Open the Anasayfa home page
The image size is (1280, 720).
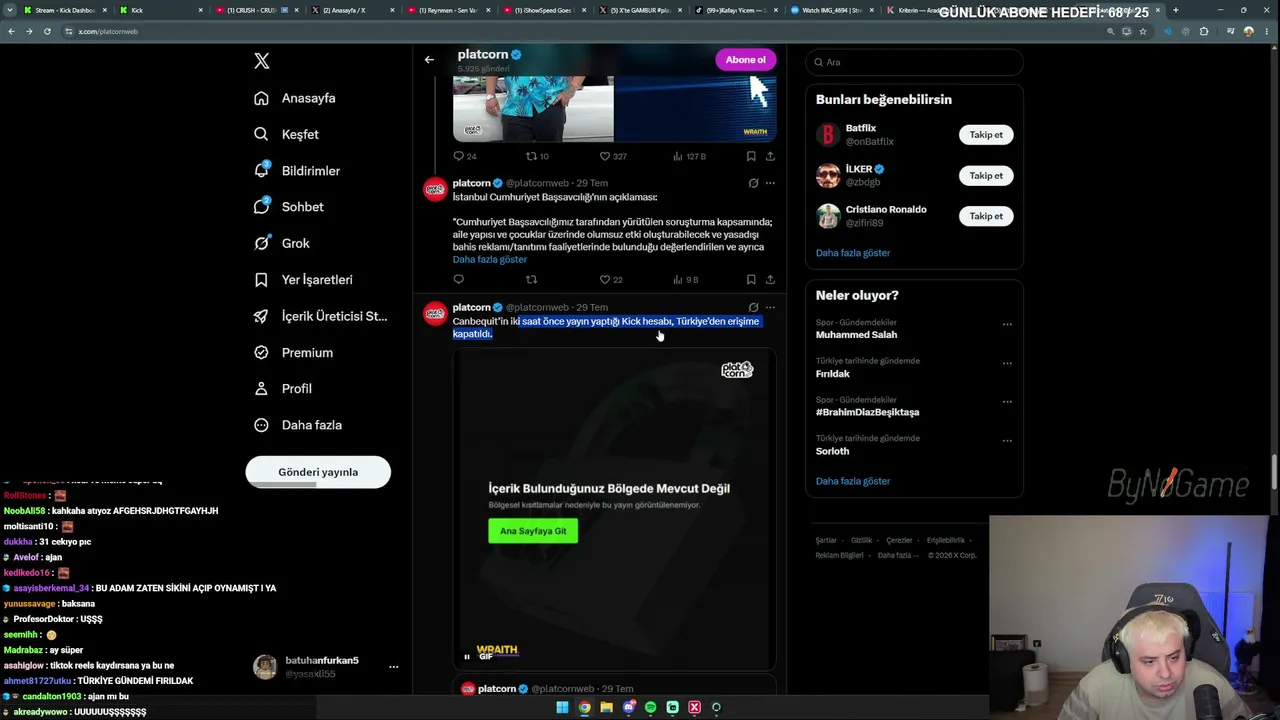(x=295, y=98)
